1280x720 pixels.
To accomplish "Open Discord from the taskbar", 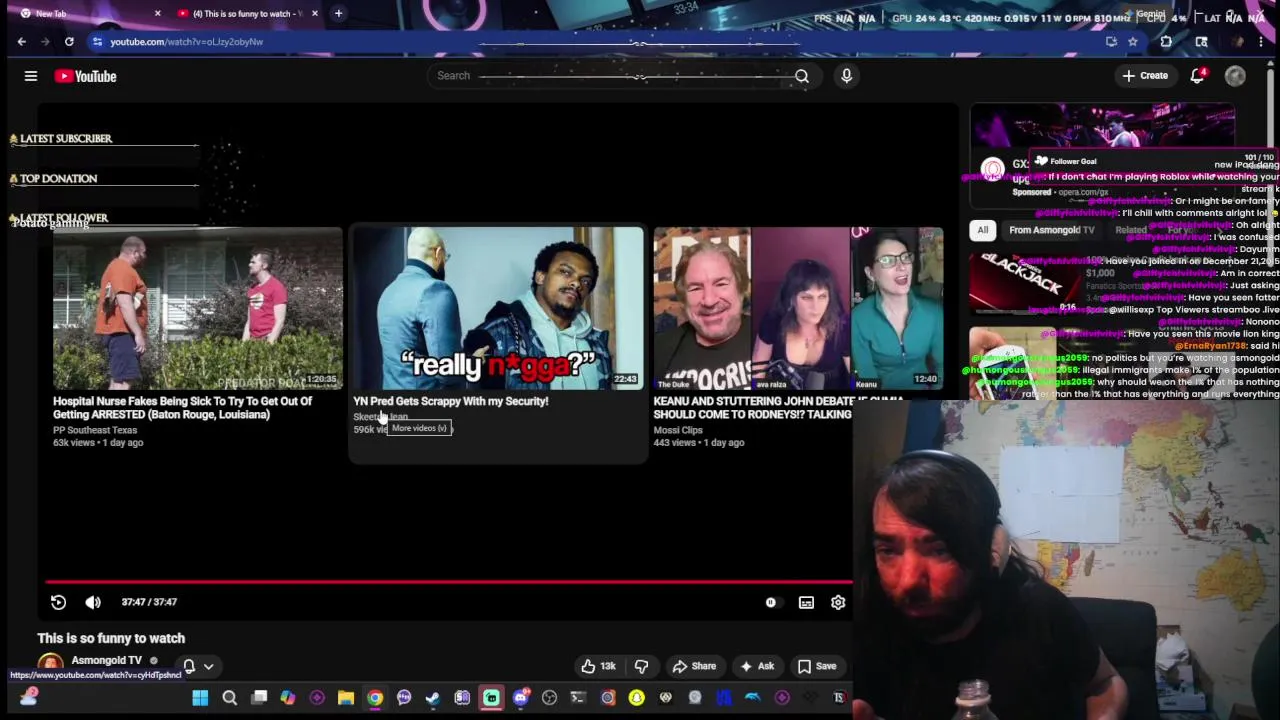I will coord(520,698).
